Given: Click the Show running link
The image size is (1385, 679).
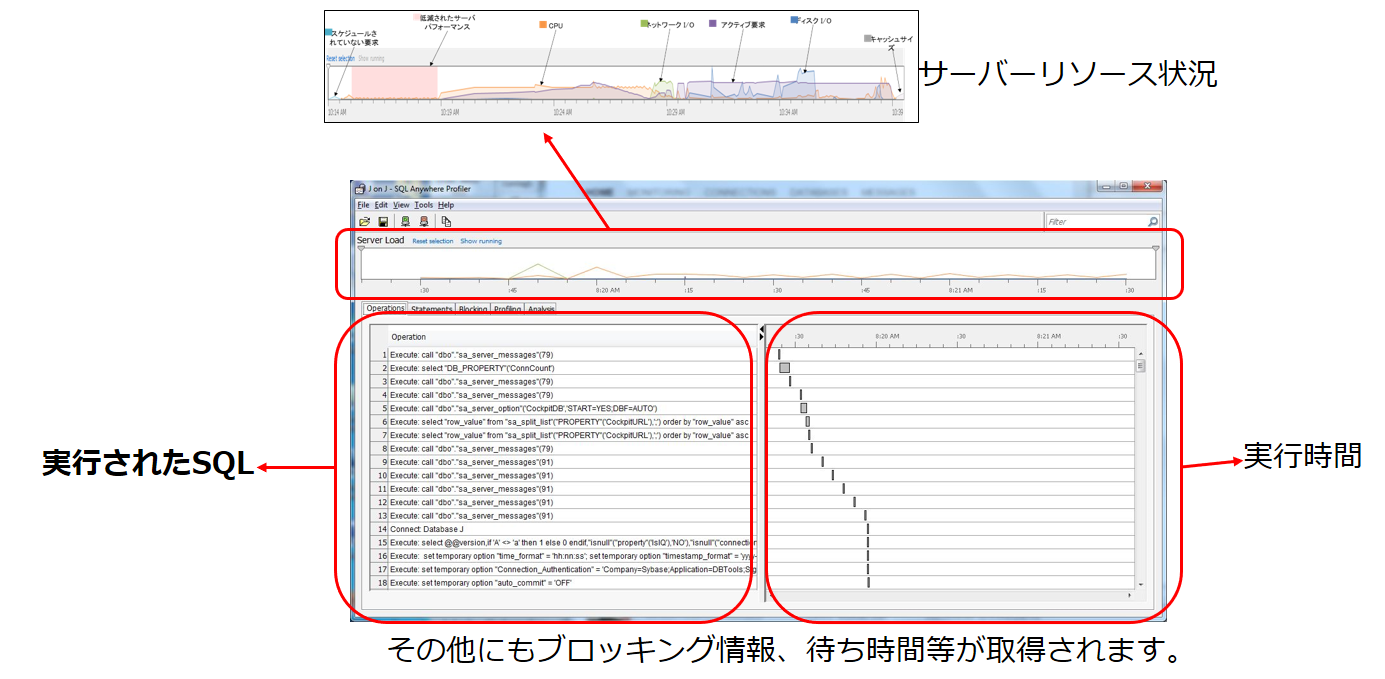Looking at the screenshot, I should pyautogui.click(x=480, y=241).
